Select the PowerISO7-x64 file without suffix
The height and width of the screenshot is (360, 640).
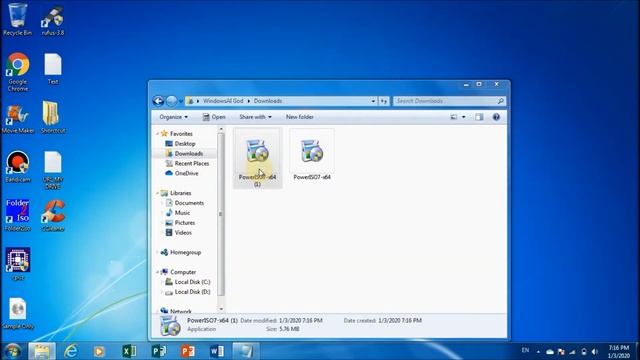click(312, 155)
